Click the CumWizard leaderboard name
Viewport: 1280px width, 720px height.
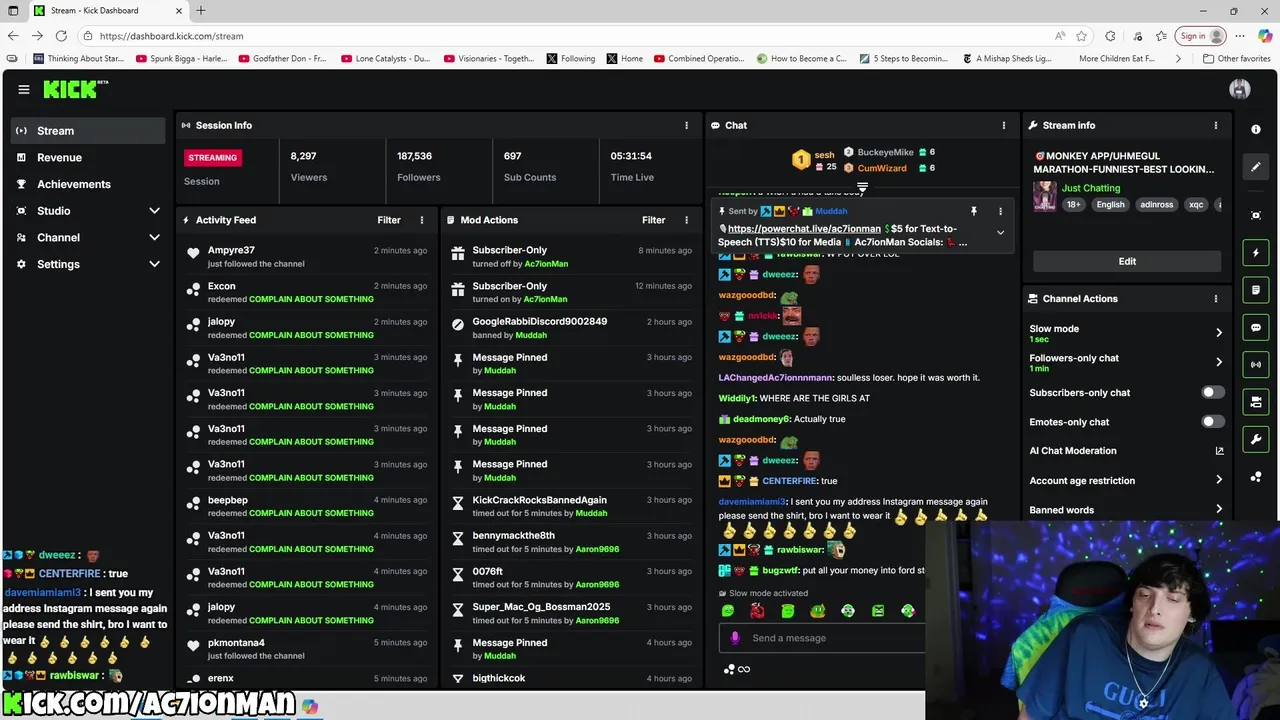point(882,168)
